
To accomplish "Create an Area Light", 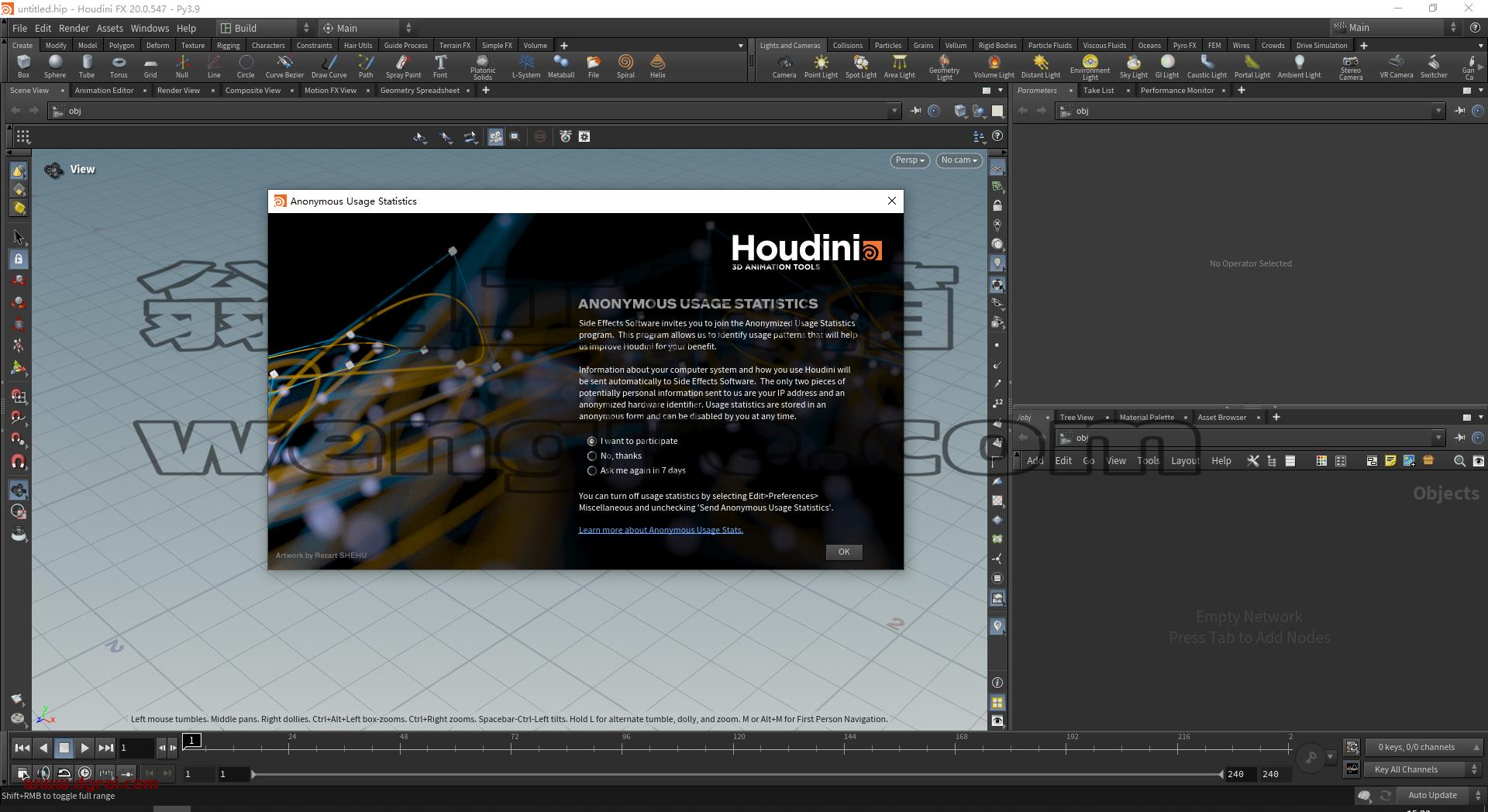I will tap(900, 67).
